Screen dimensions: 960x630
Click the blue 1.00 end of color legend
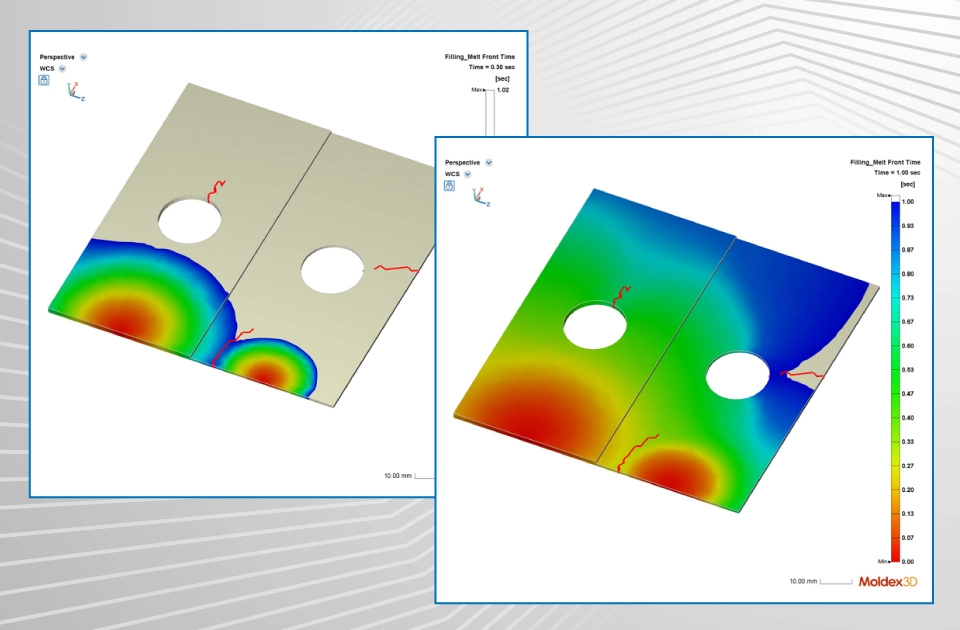(x=895, y=204)
